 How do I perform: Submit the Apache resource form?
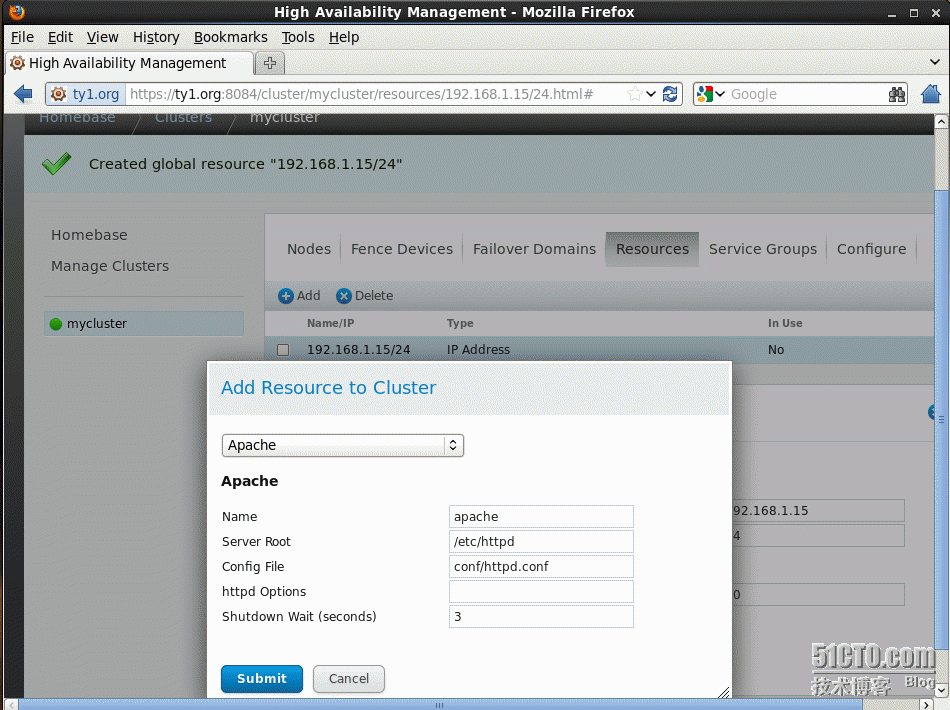pyautogui.click(x=262, y=678)
